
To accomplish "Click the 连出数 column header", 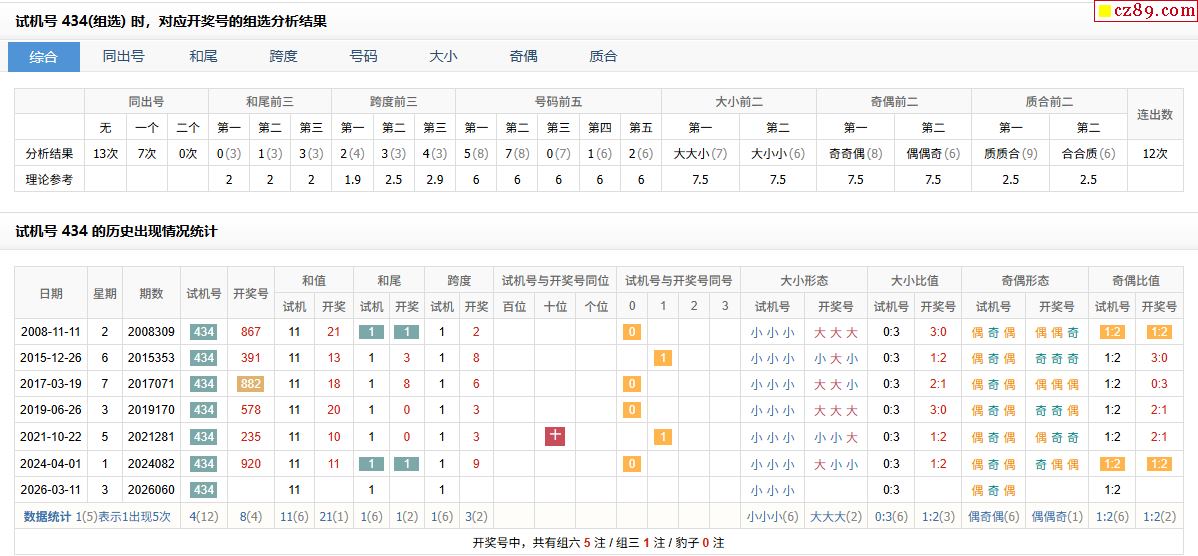I will point(1154,115).
